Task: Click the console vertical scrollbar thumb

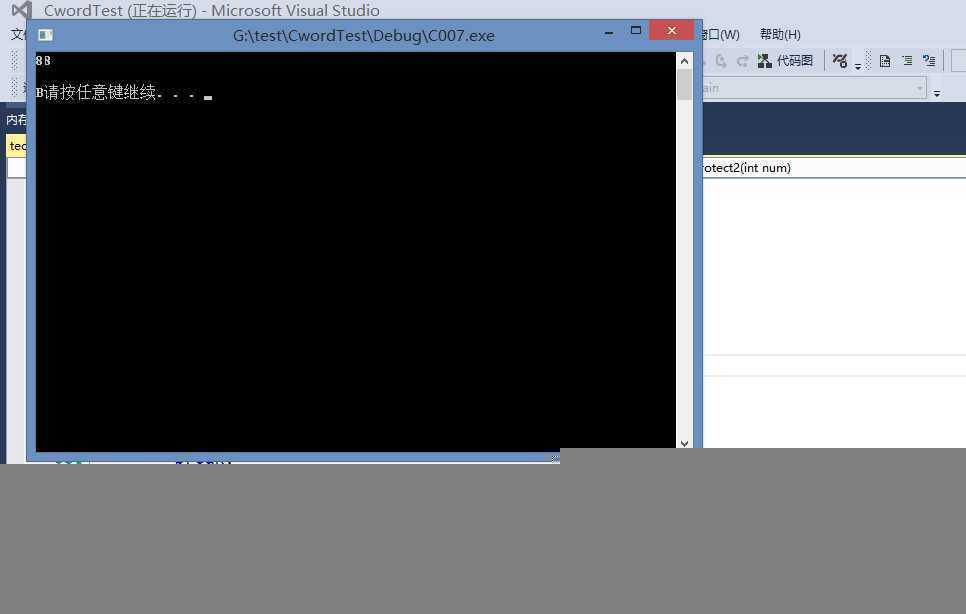Action: (x=684, y=84)
